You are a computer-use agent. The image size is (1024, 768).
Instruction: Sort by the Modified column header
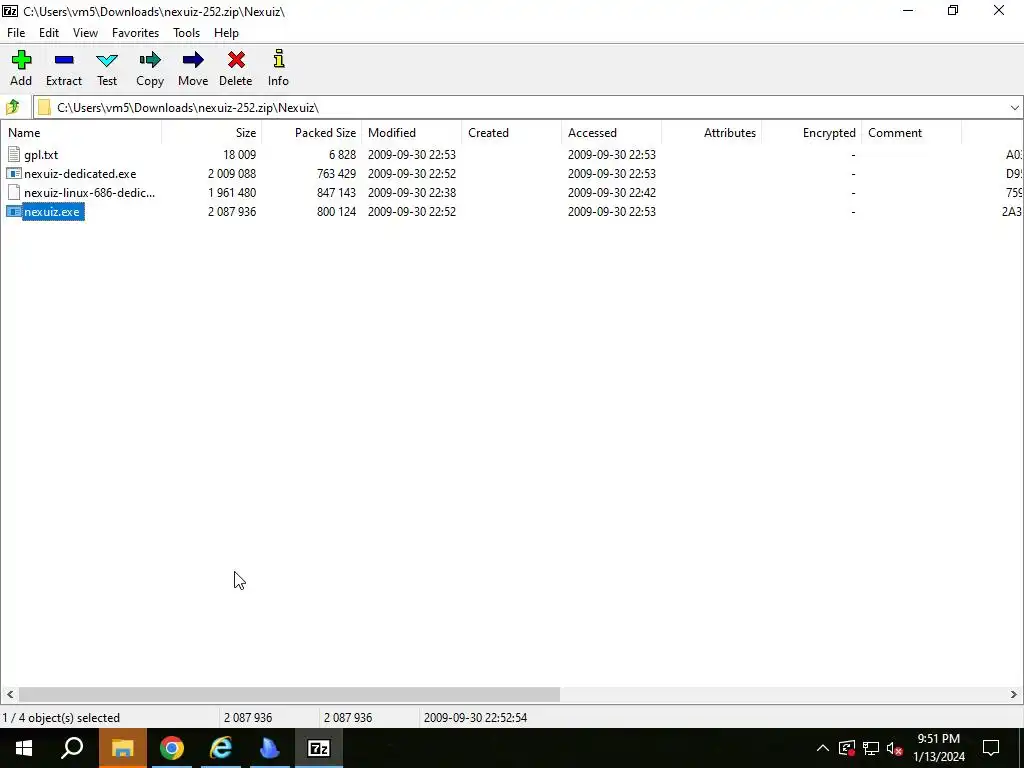tap(411, 133)
